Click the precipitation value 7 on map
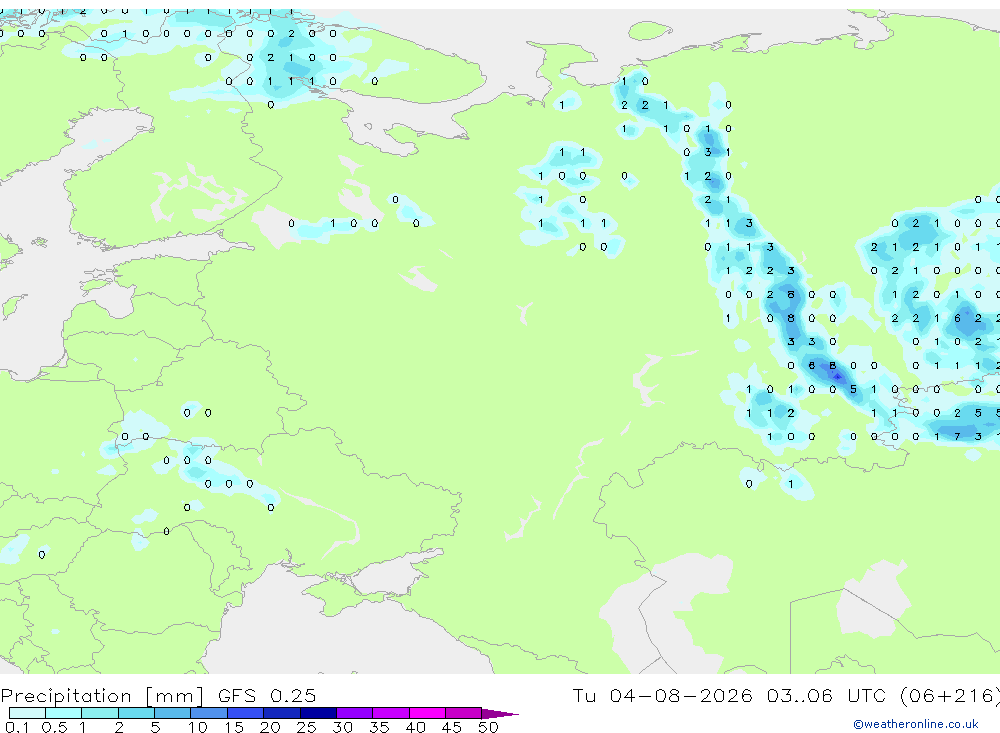 pyautogui.click(x=957, y=436)
